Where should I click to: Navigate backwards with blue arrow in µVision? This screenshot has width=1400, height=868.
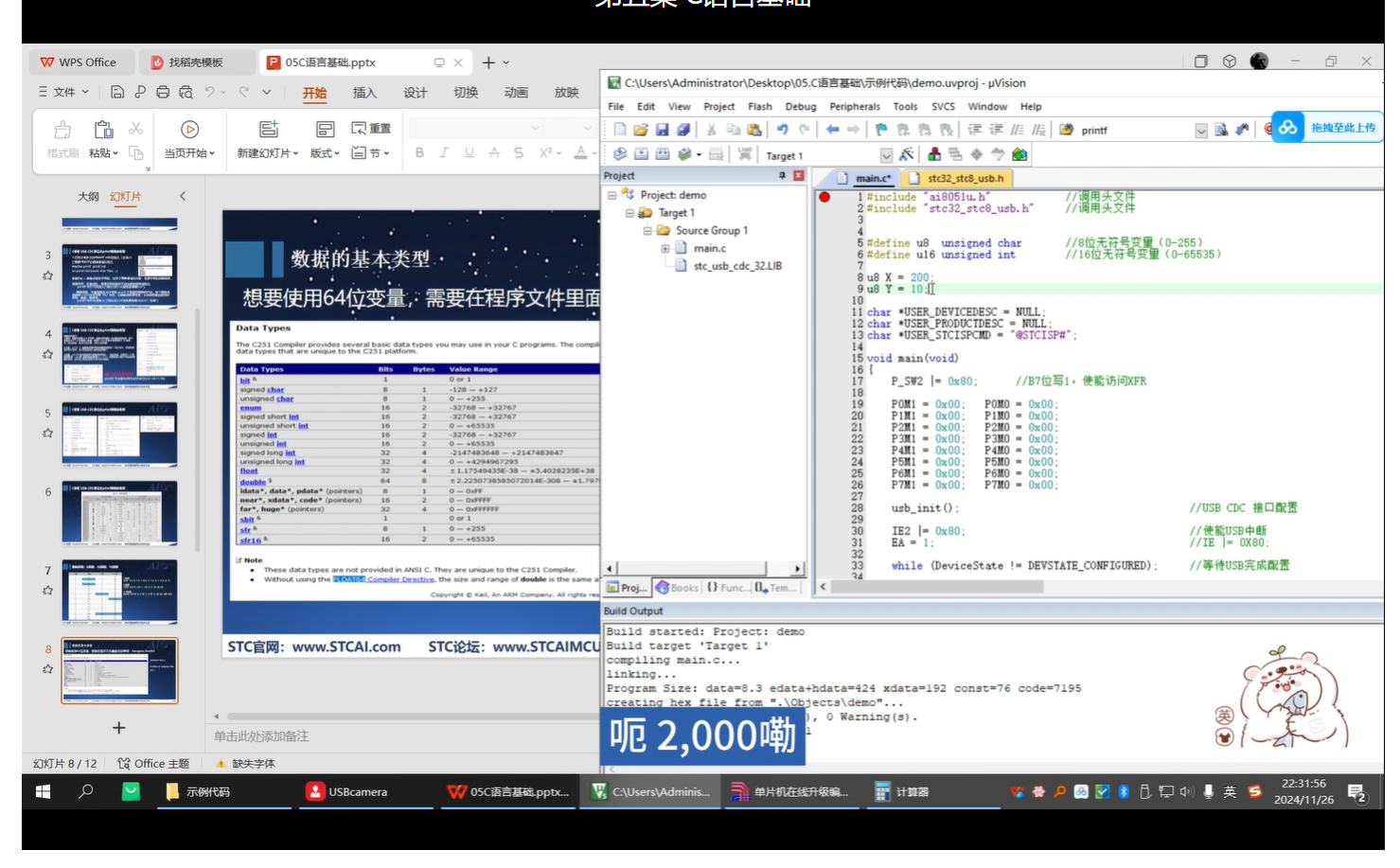coord(833,130)
